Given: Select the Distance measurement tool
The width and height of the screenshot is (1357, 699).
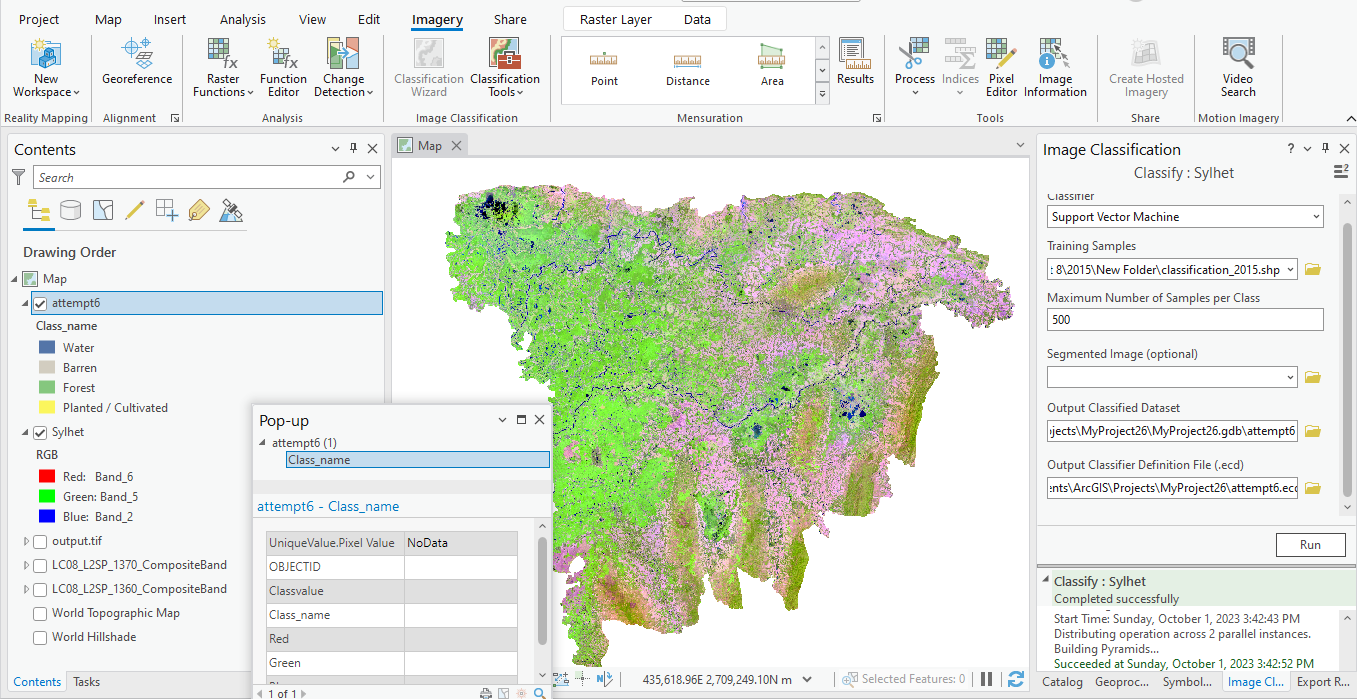Looking at the screenshot, I should (687, 66).
